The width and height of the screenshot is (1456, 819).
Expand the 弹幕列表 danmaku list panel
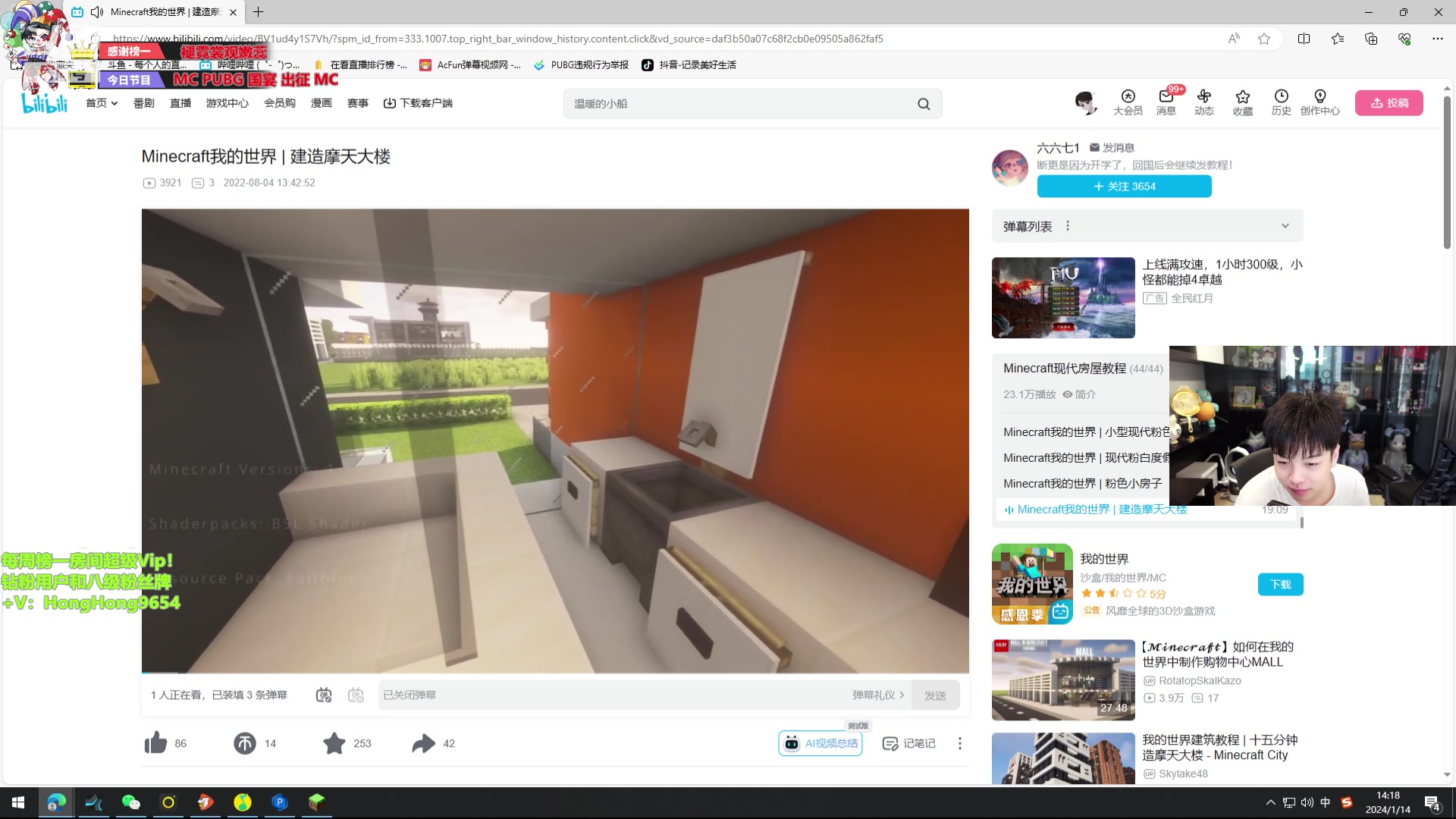(1285, 226)
